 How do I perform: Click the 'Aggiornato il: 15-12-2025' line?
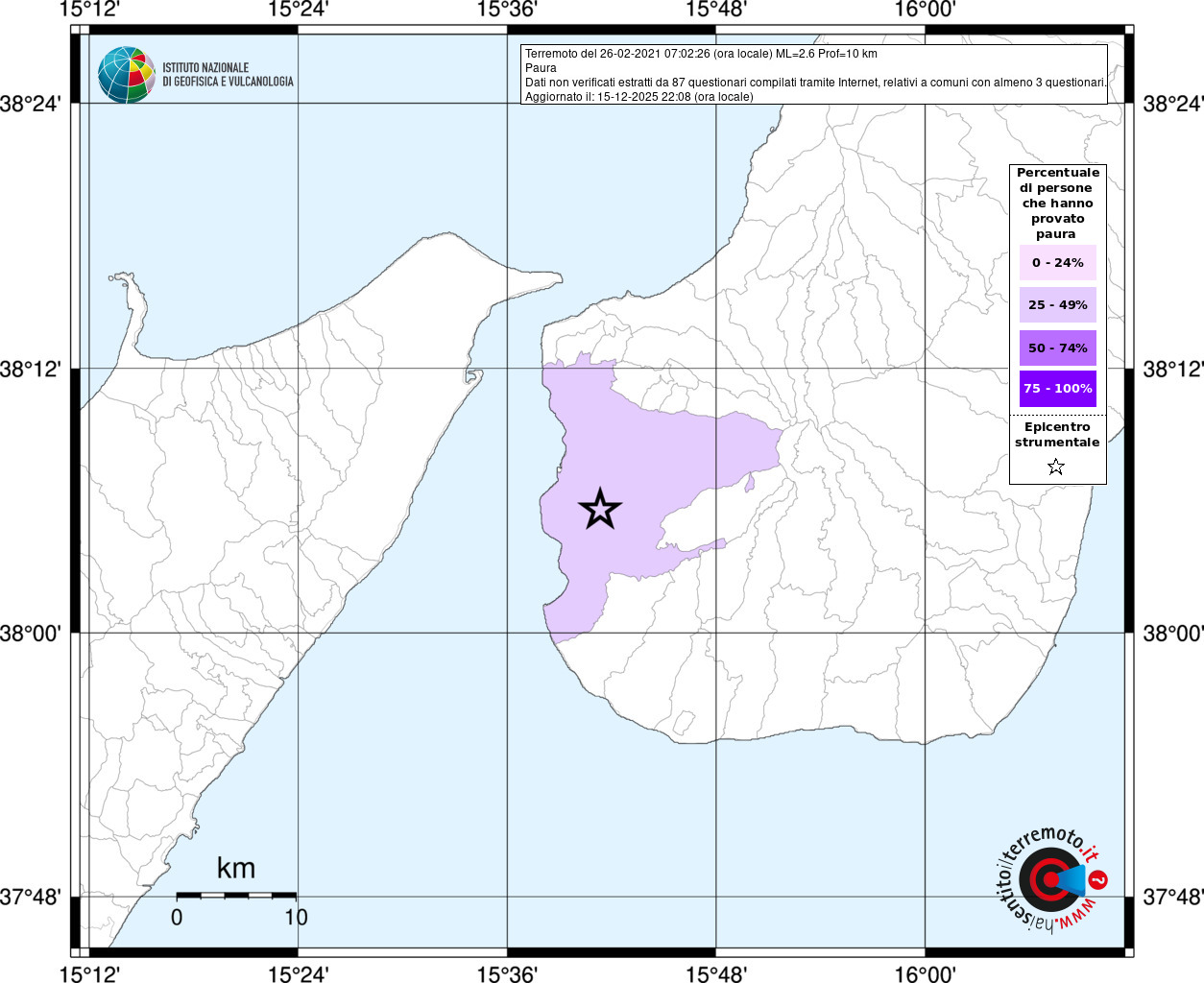coord(639,97)
